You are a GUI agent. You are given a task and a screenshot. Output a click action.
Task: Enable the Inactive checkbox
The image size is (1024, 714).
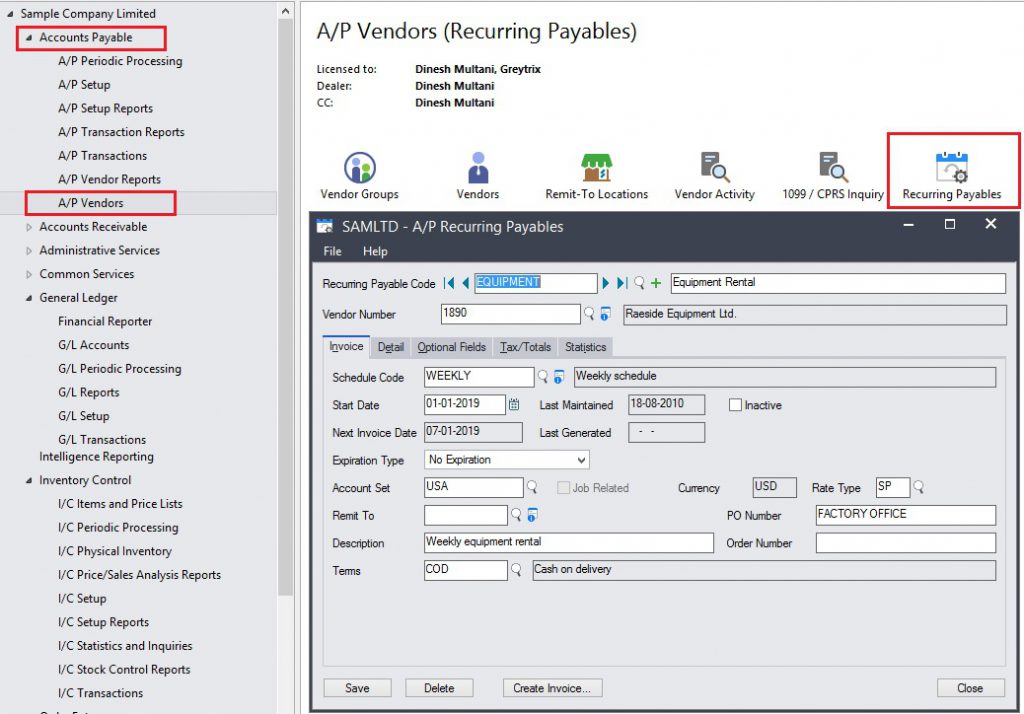(737, 404)
